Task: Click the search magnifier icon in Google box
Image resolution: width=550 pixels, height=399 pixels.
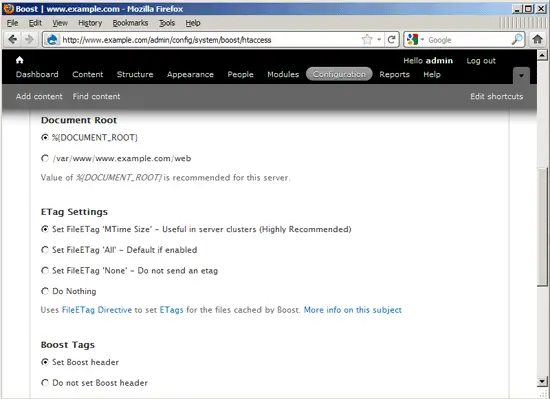Action: click(x=517, y=39)
